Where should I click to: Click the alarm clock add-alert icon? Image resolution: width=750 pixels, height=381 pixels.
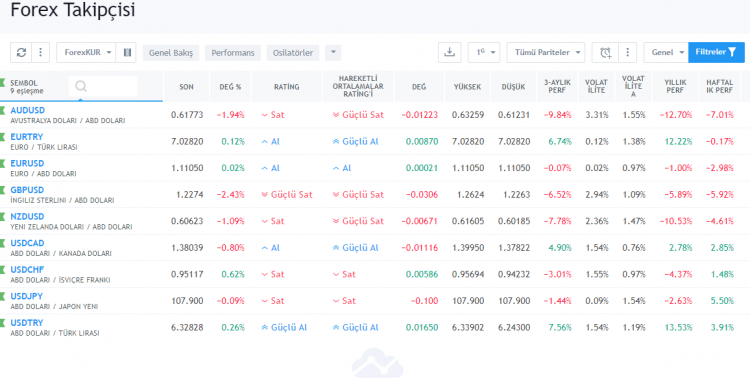point(606,53)
